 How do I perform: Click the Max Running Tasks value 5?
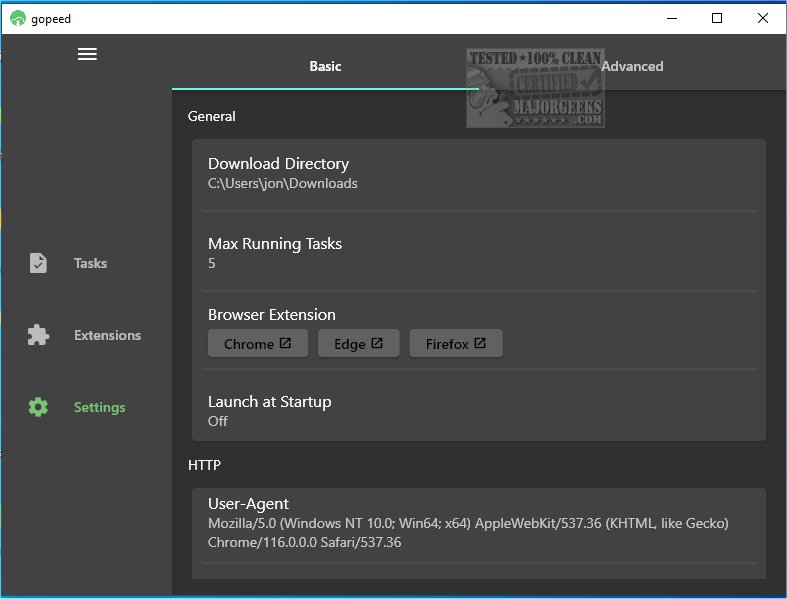point(212,263)
